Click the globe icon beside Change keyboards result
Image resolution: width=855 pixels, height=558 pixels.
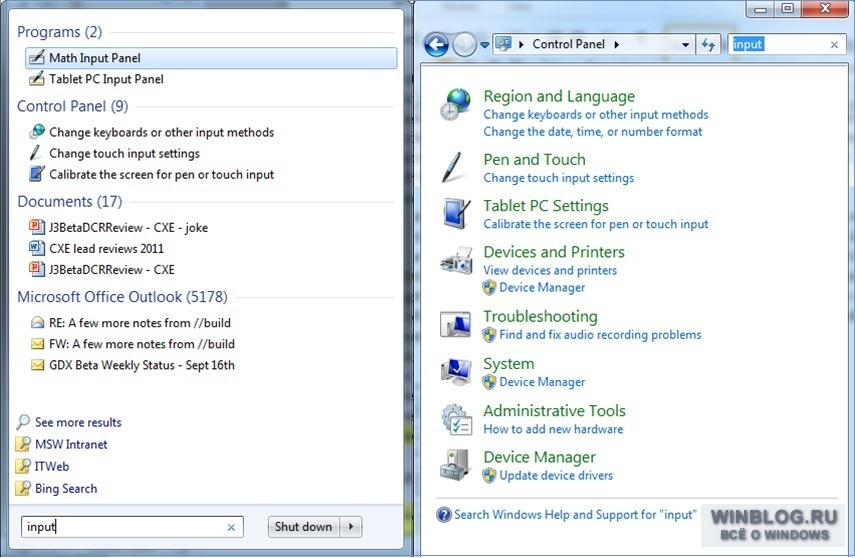pyautogui.click(x=37, y=131)
